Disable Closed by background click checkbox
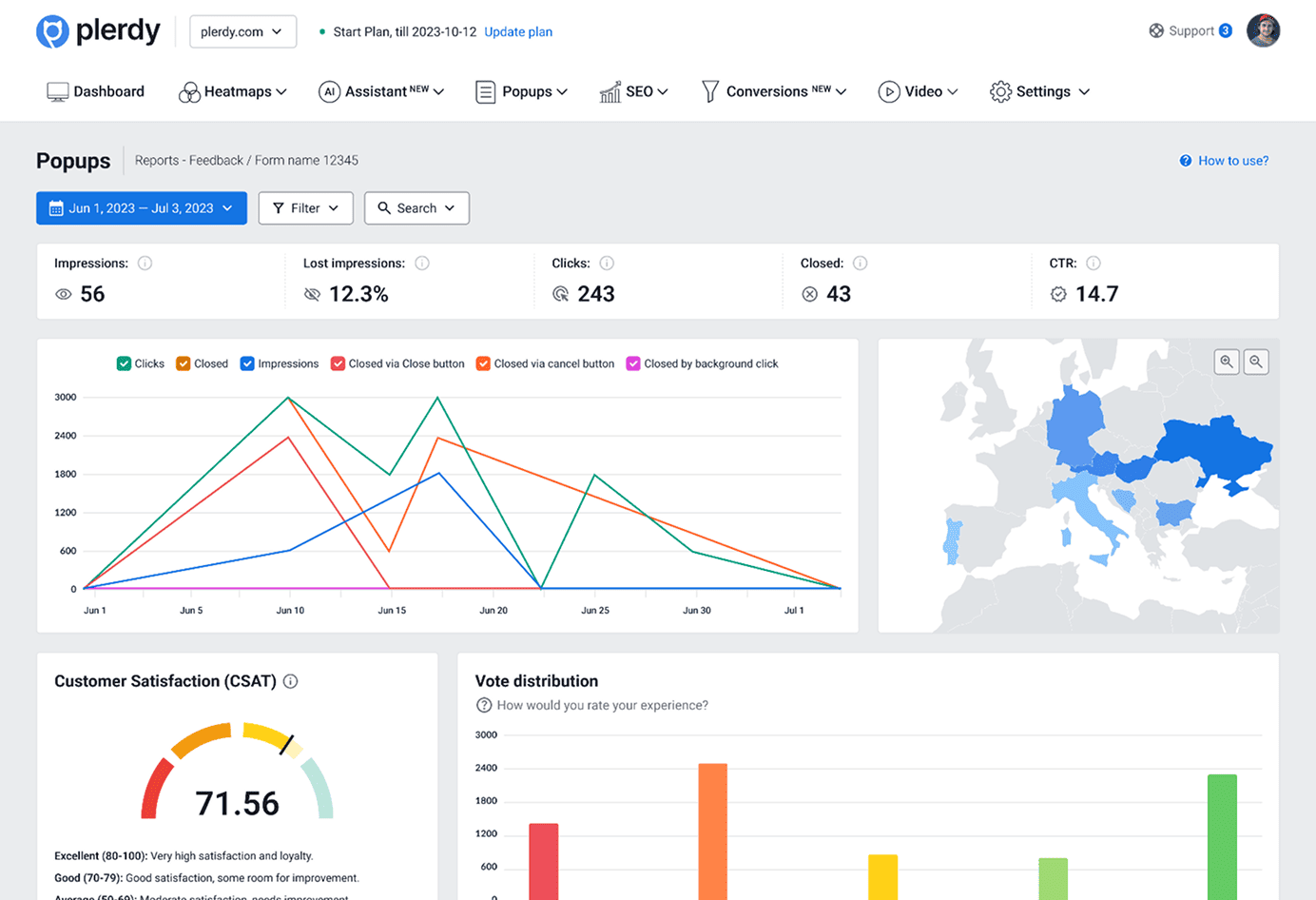Viewport: 1316px width, 900px height. coord(633,363)
